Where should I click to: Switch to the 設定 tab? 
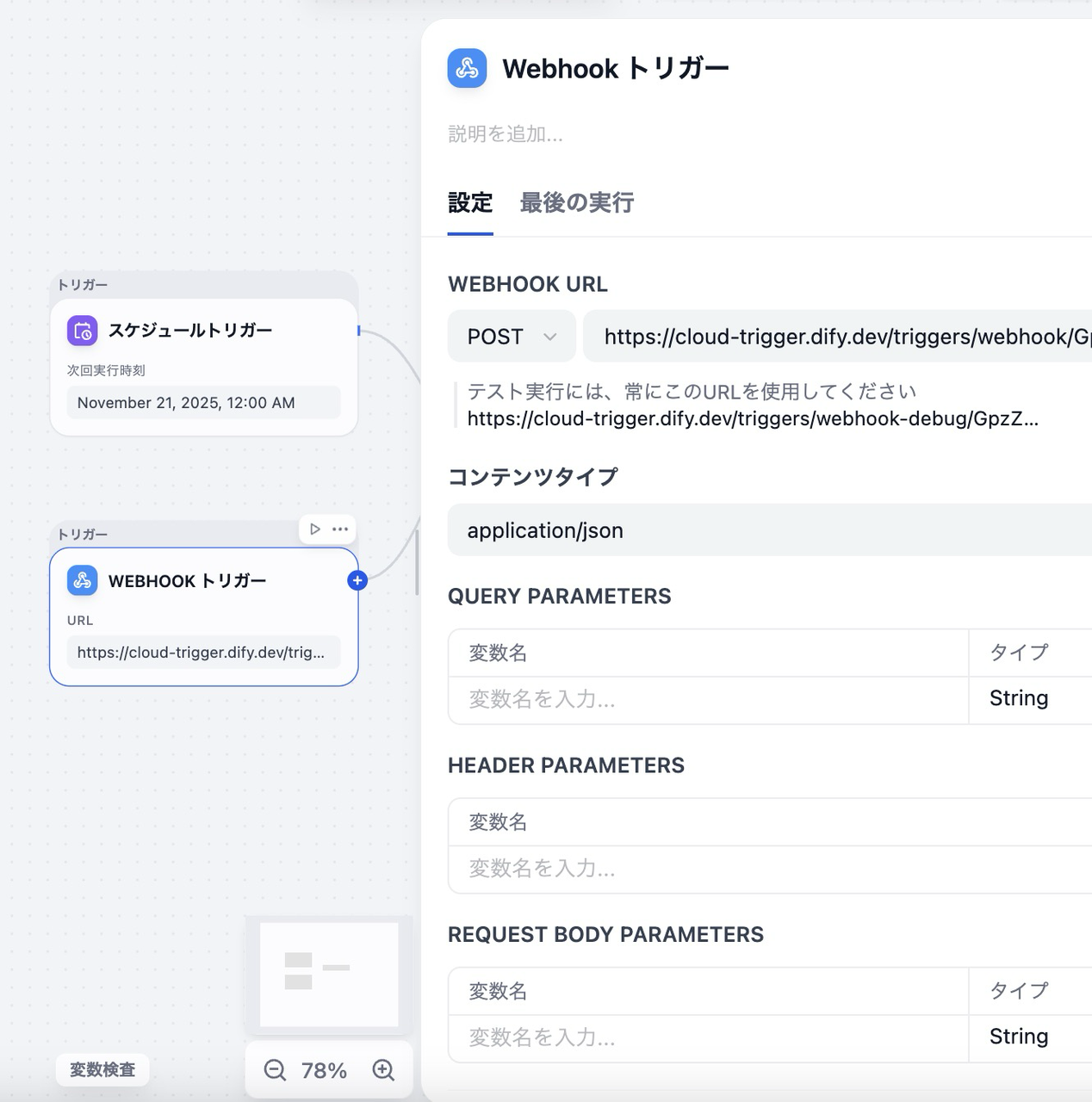coord(470,203)
